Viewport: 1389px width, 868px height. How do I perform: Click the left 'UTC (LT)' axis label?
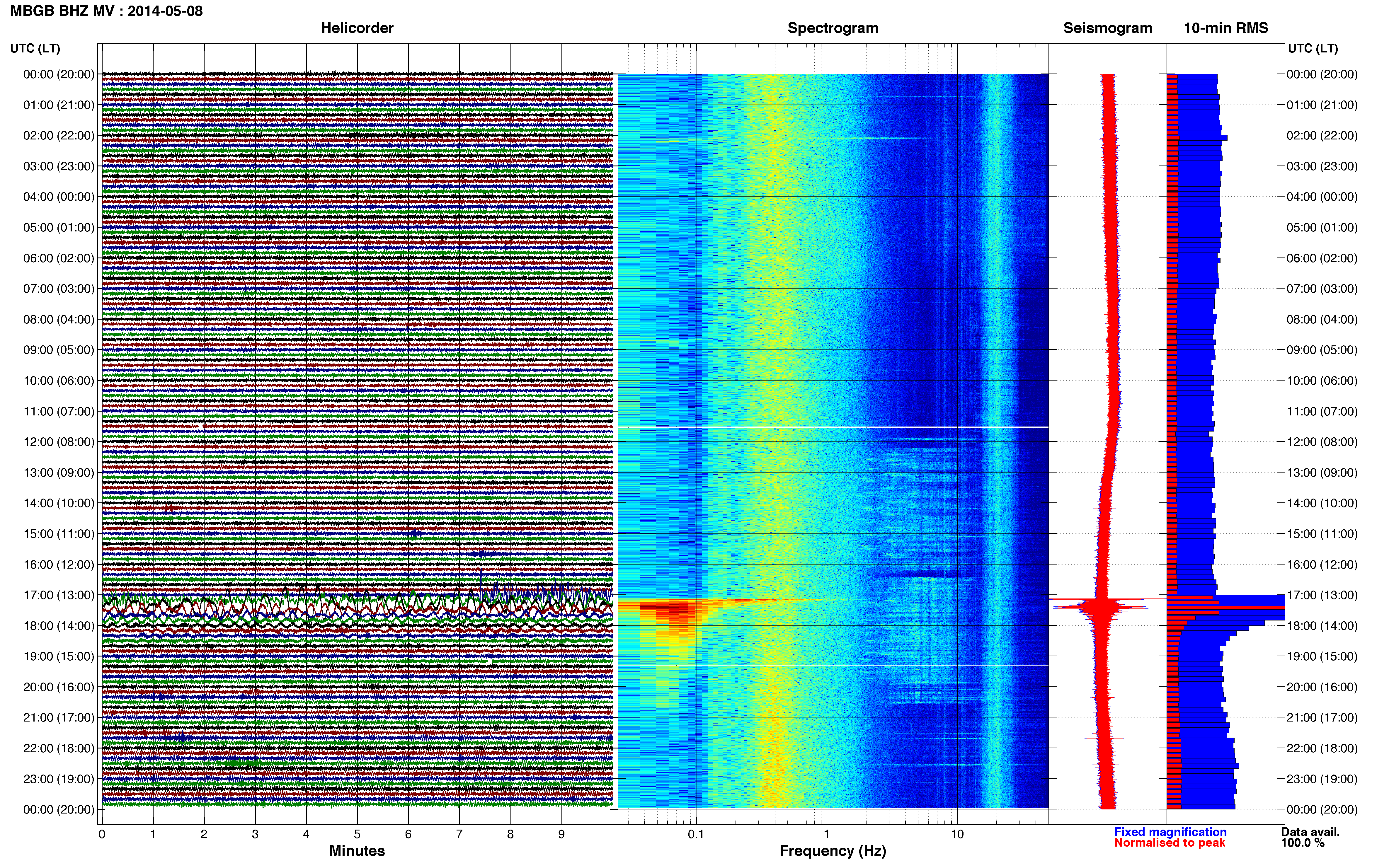35,48
